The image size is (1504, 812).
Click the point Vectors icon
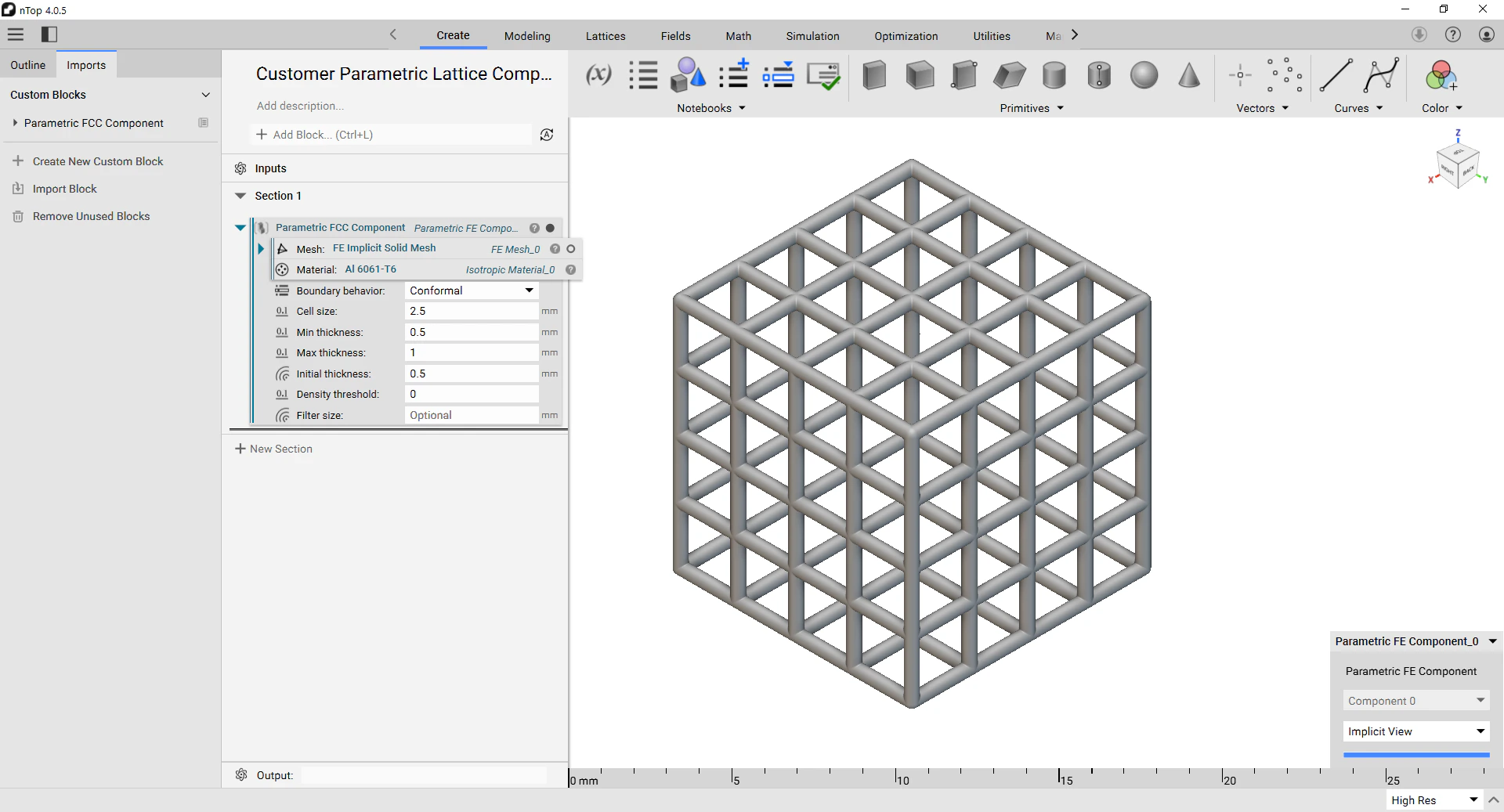pos(1240,75)
